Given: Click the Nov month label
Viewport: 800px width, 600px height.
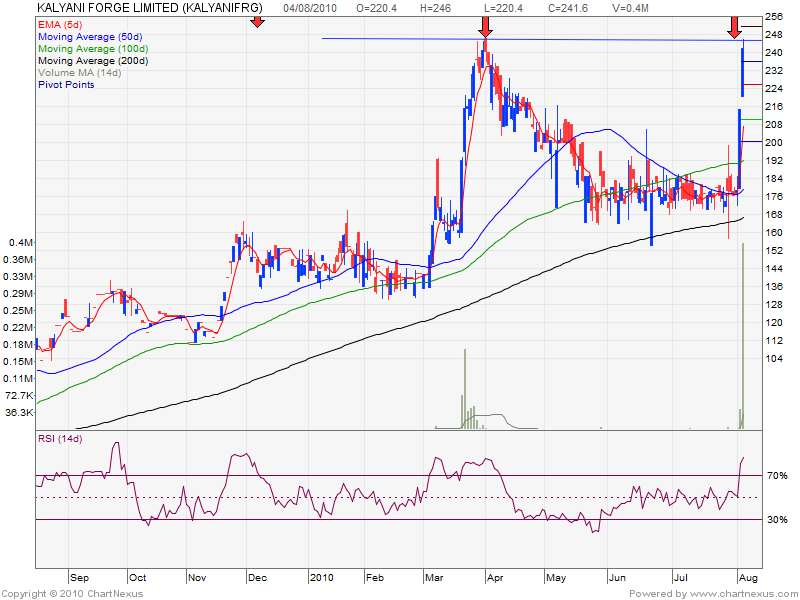Looking at the screenshot, I should pyautogui.click(x=197, y=578).
